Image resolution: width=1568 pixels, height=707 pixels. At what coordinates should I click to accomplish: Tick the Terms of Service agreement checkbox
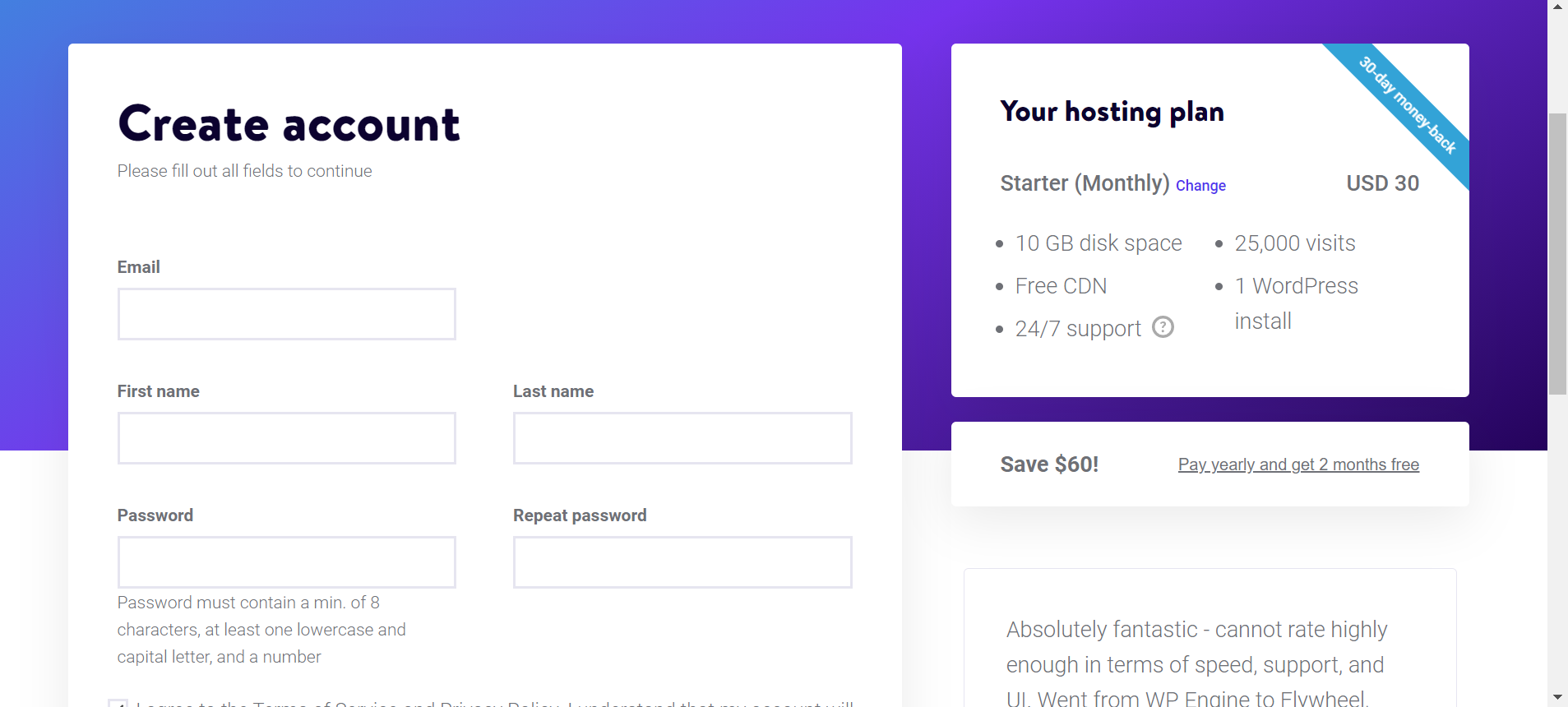[x=118, y=703]
